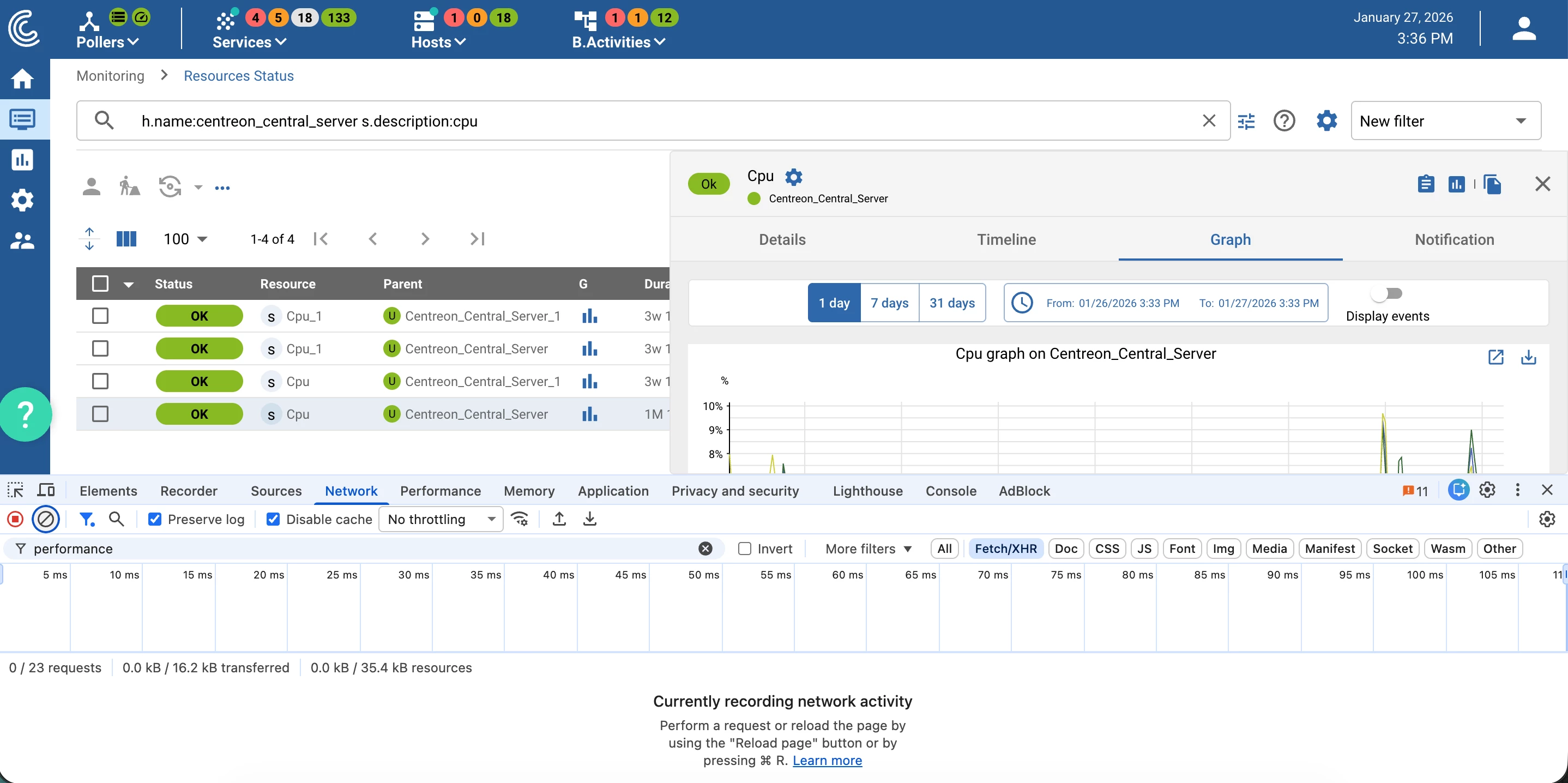
Task: Click the acknowledge person icon
Action: (91, 186)
